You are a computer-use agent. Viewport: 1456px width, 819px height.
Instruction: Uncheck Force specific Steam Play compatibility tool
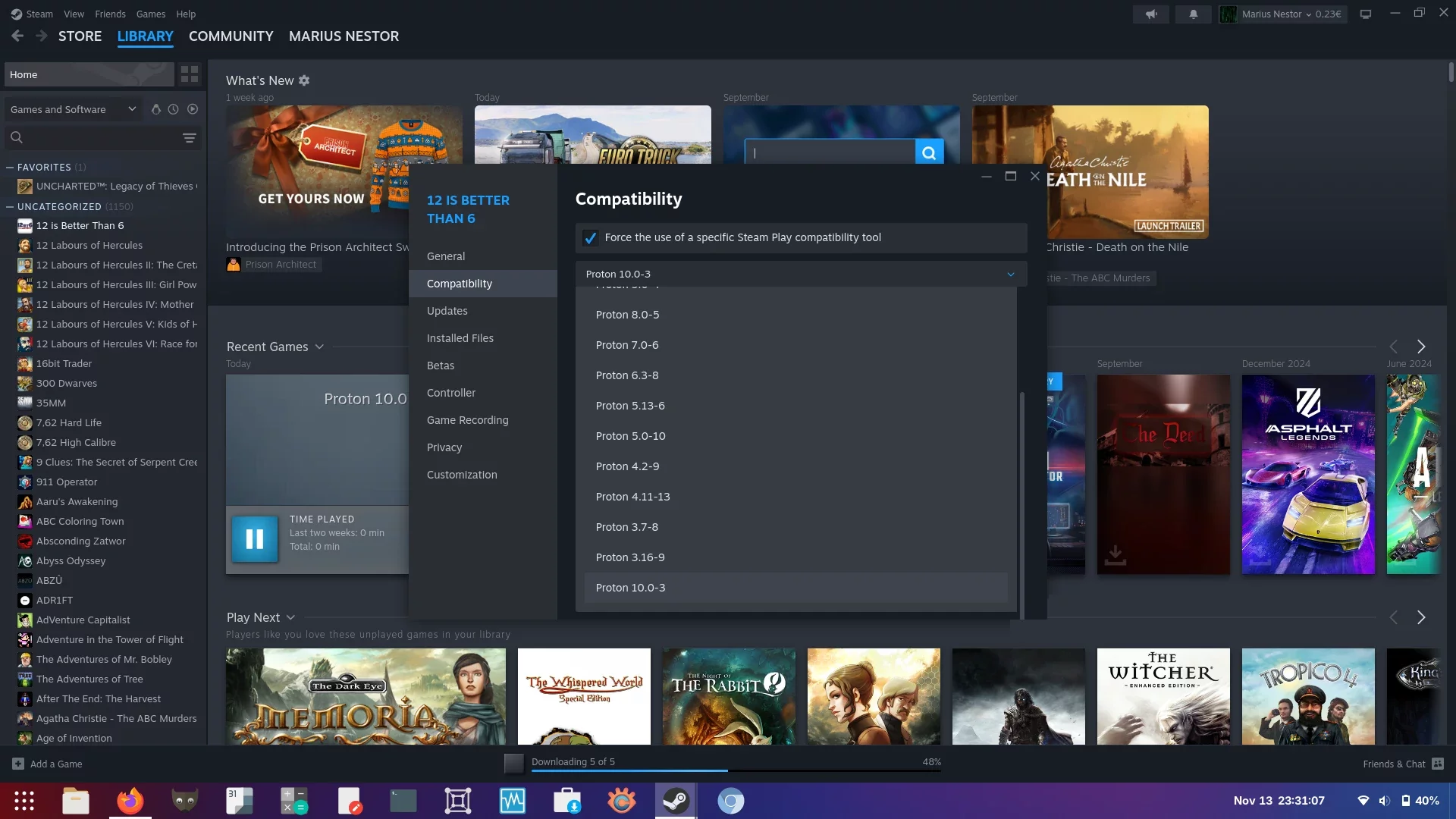tap(590, 238)
